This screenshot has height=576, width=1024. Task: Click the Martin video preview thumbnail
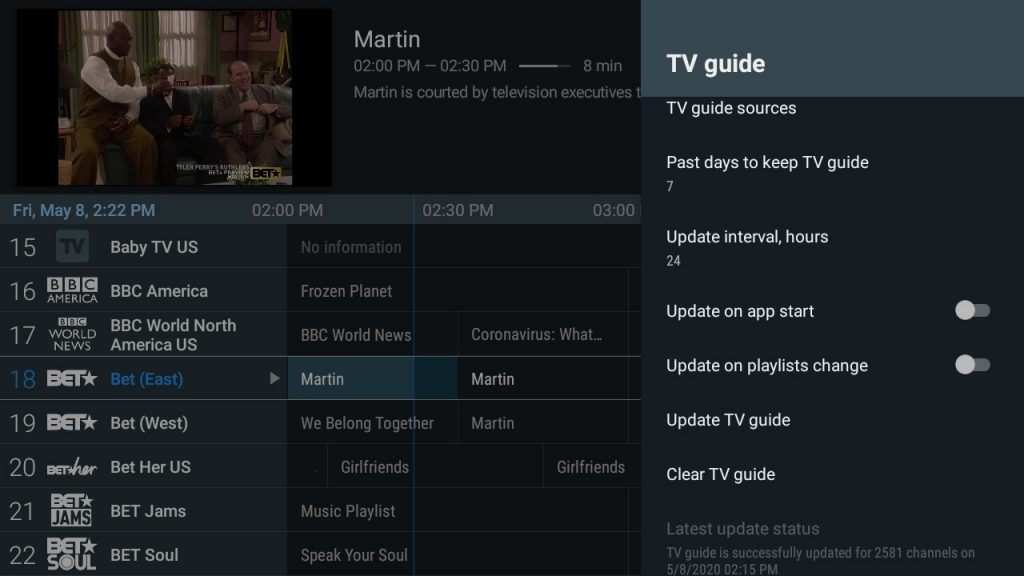[174, 97]
